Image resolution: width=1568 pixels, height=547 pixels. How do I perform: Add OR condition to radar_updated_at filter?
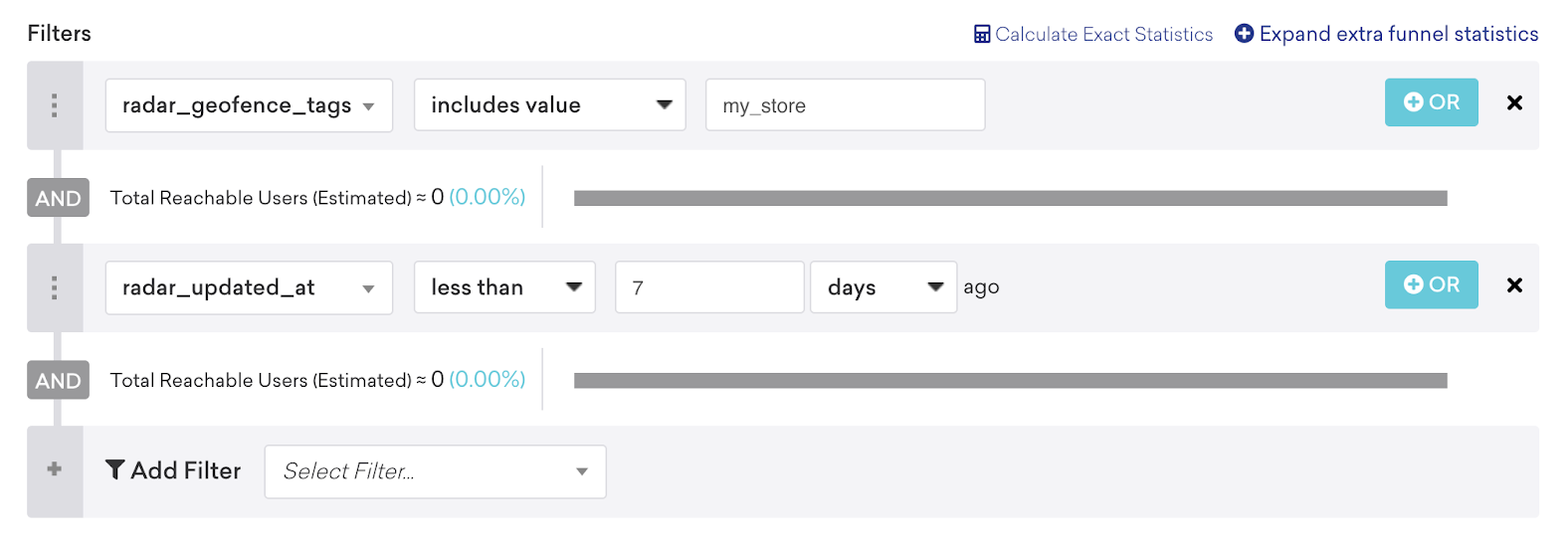[1432, 284]
